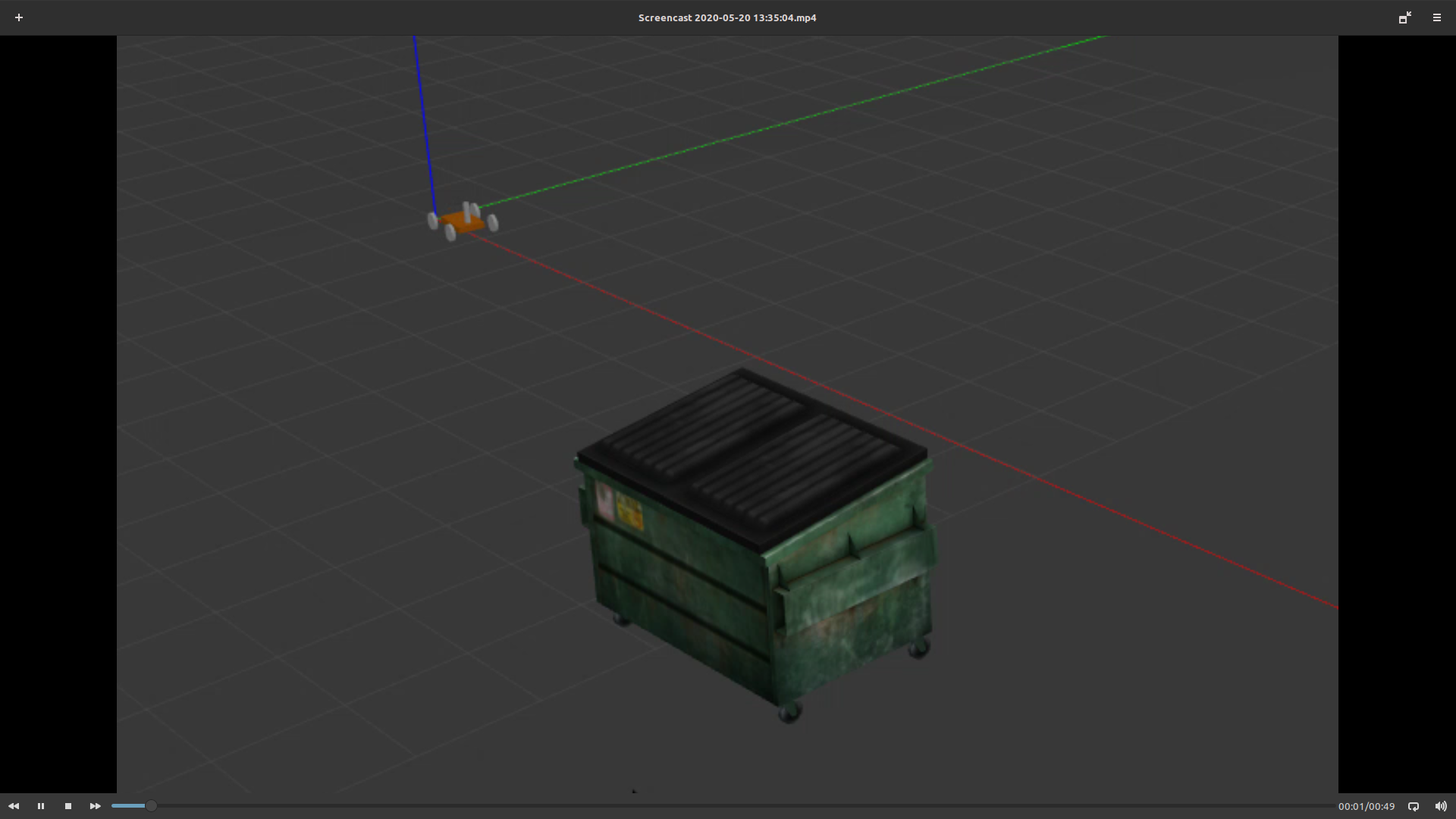This screenshot has width=1456, height=819.
Task: Click the seek slider handle
Action: [151, 805]
